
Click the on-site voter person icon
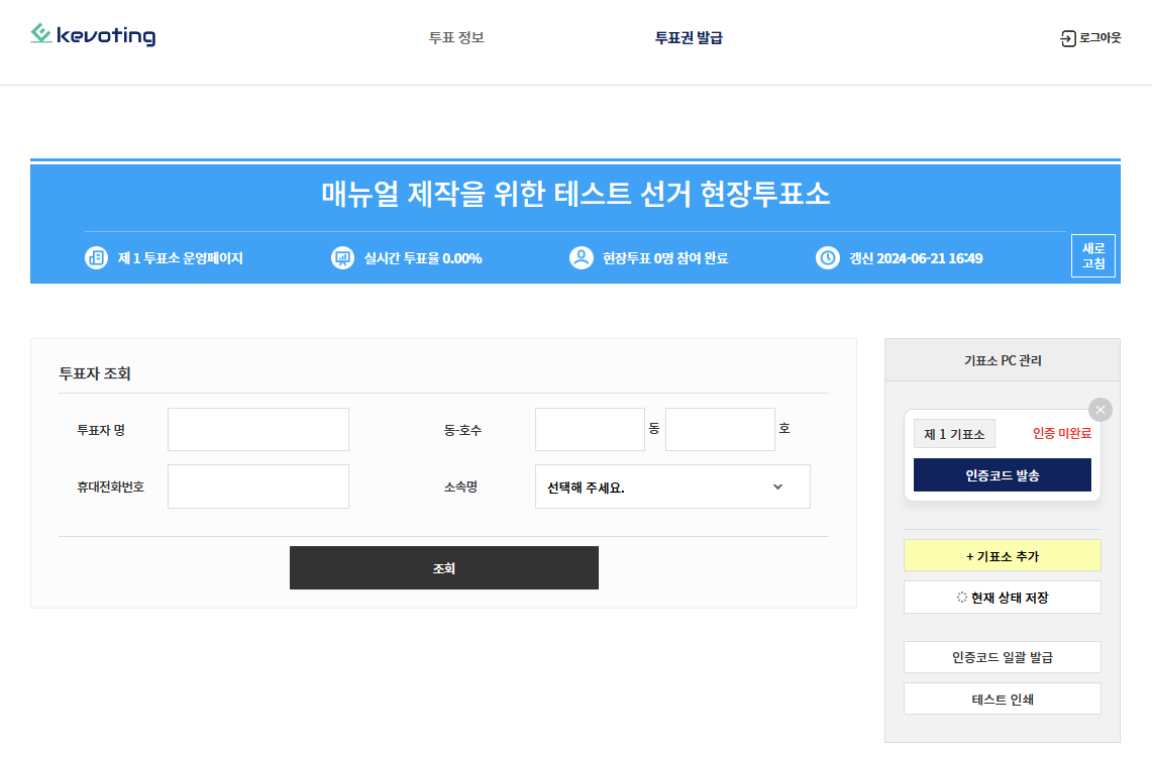pyautogui.click(x=581, y=258)
